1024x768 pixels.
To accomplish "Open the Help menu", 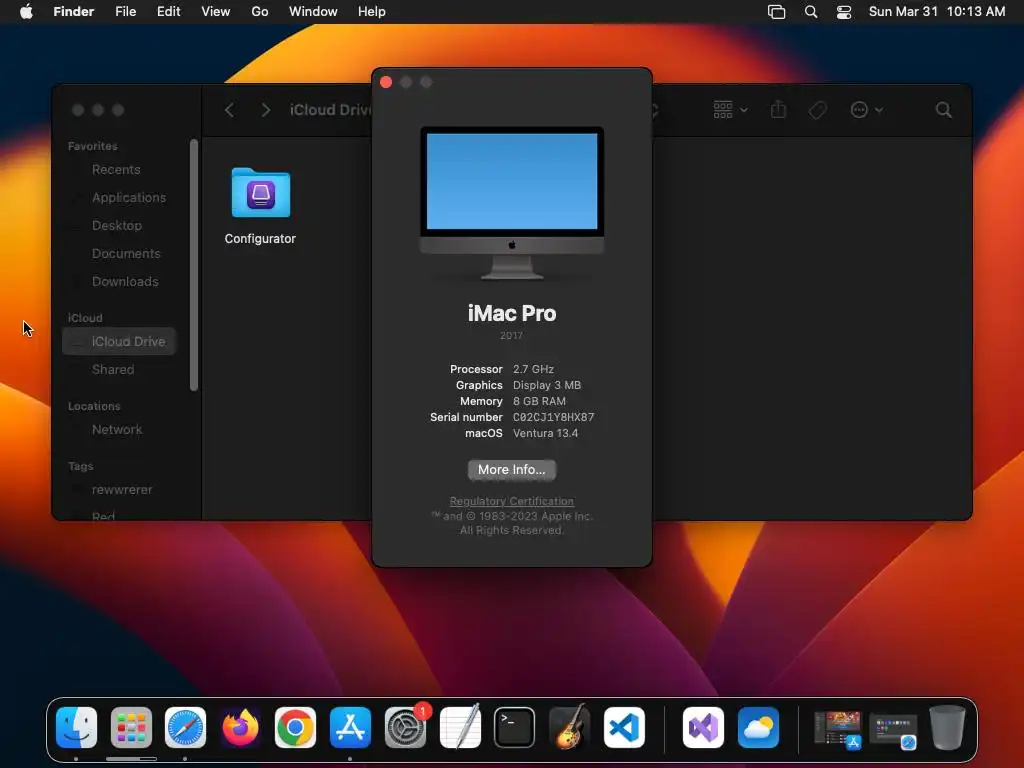I will [x=372, y=12].
